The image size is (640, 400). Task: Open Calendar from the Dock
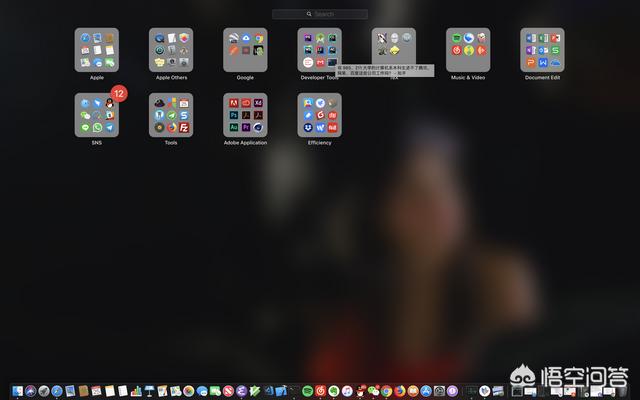(x=96, y=391)
